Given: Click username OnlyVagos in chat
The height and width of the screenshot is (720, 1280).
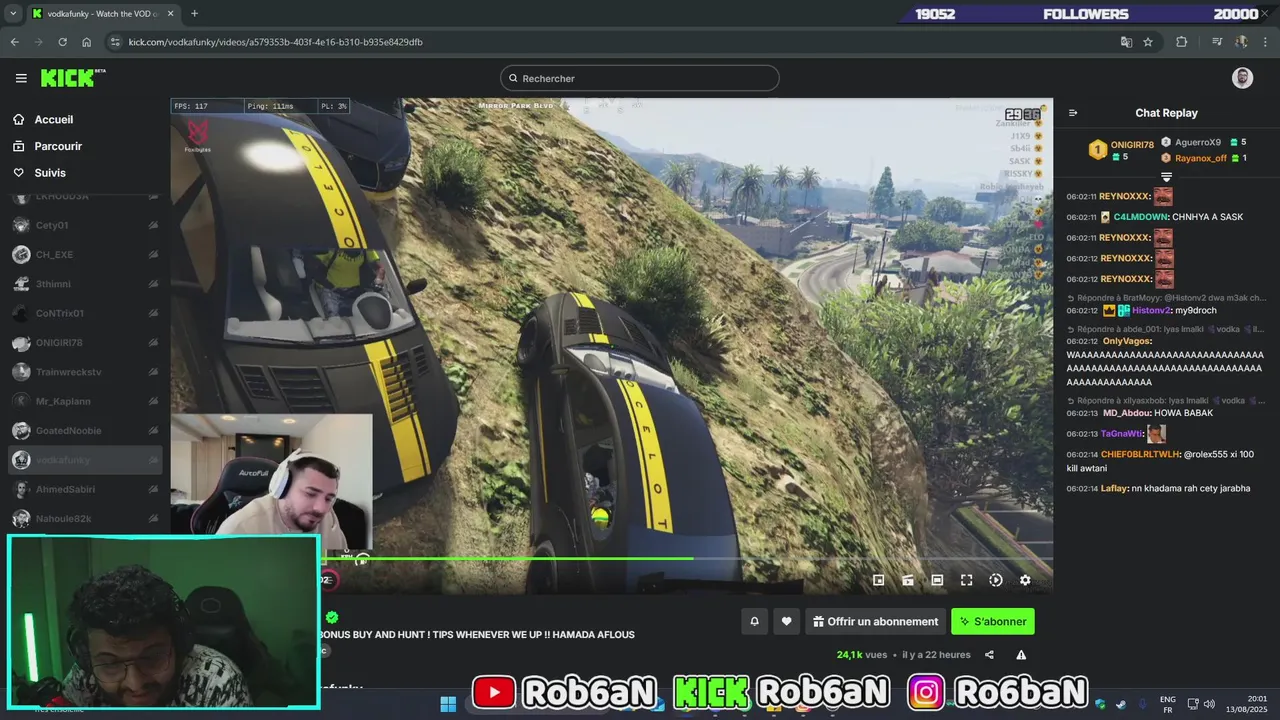Looking at the screenshot, I should pyautogui.click(x=1127, y=341).
